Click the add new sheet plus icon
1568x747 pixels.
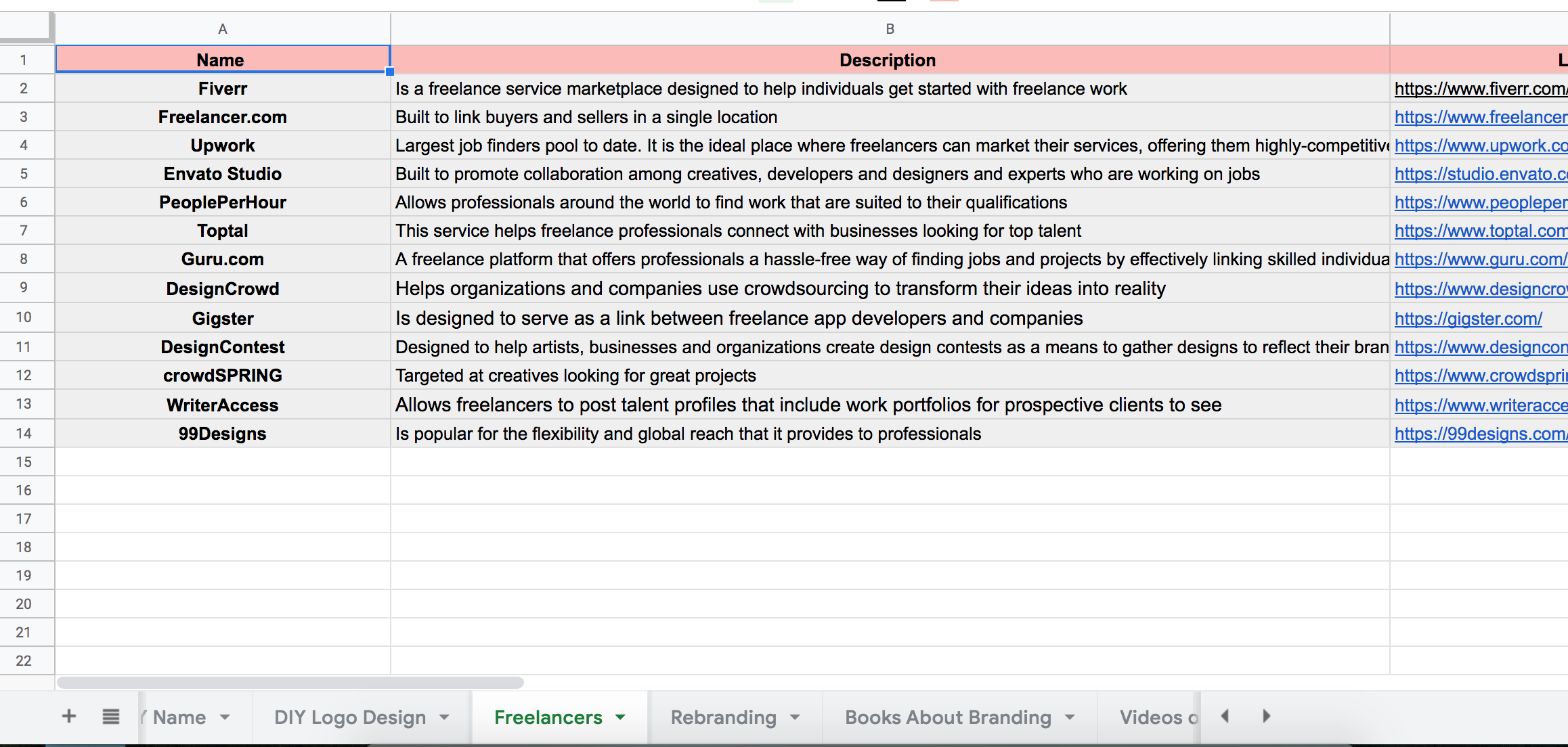point(69,716)
